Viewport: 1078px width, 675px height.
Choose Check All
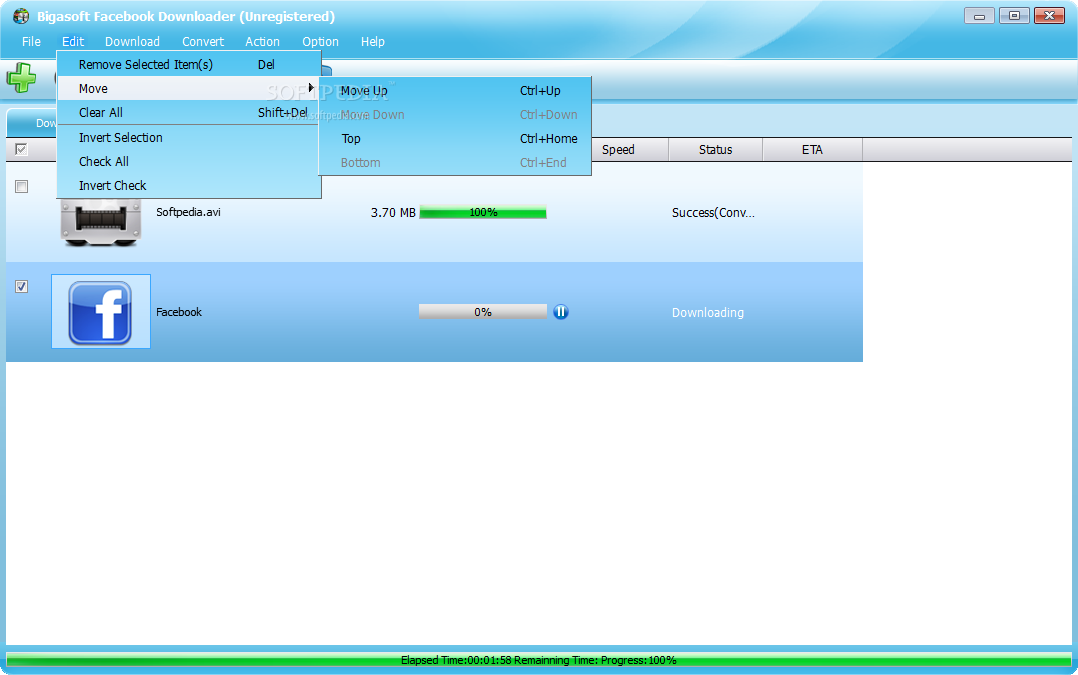[189, 162]
